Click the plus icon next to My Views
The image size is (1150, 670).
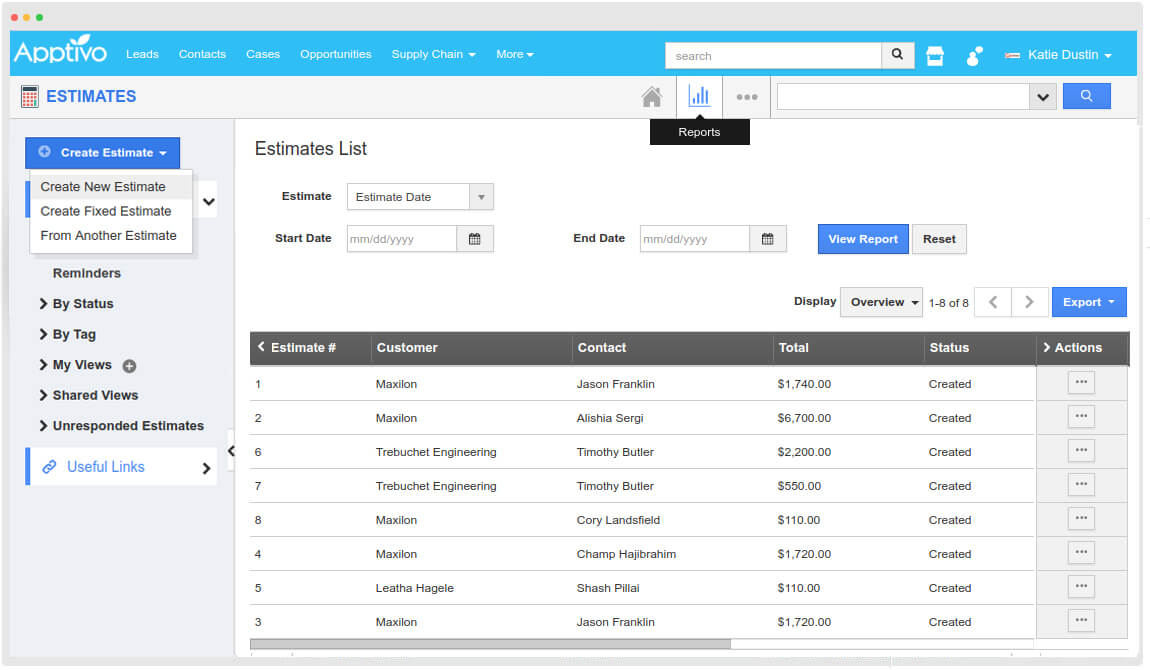pyautogui.click(x=128, y=365)
